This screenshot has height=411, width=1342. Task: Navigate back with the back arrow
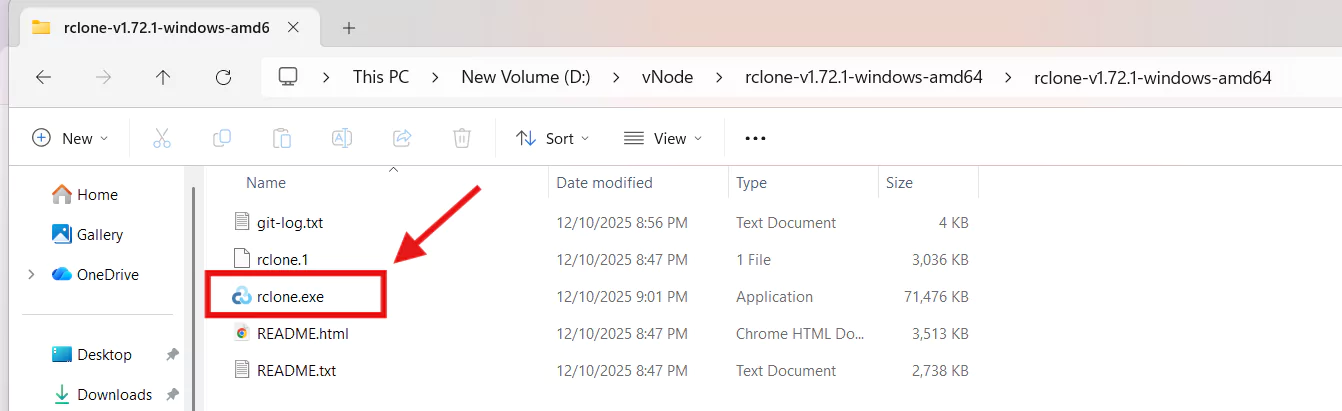(43, 77)
